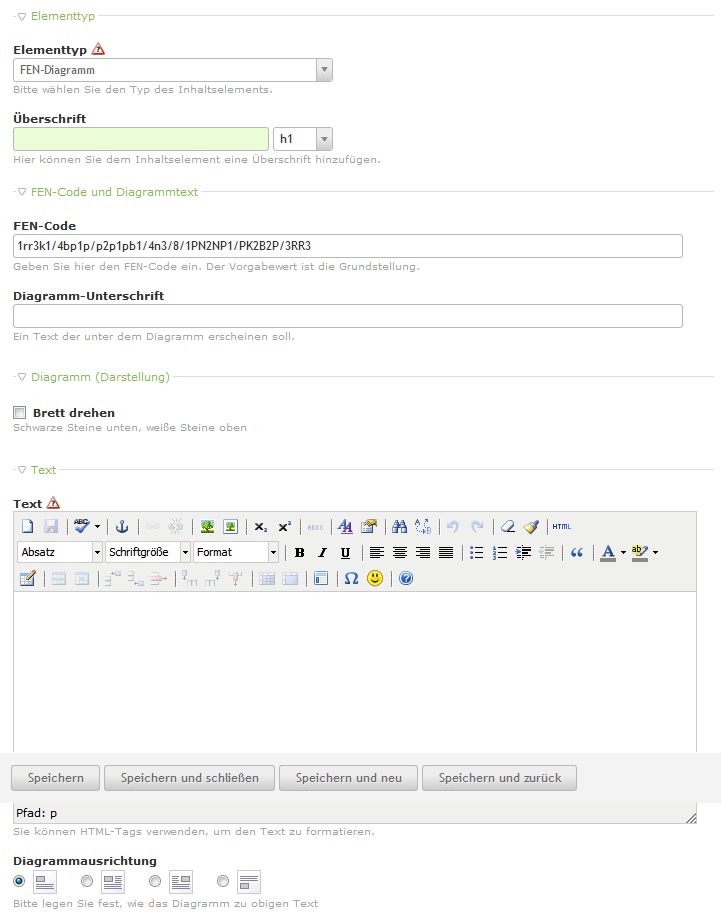Open the Schriftgröße font size dropdown
This screenshot has height=919, width=721.
(148, 552)
